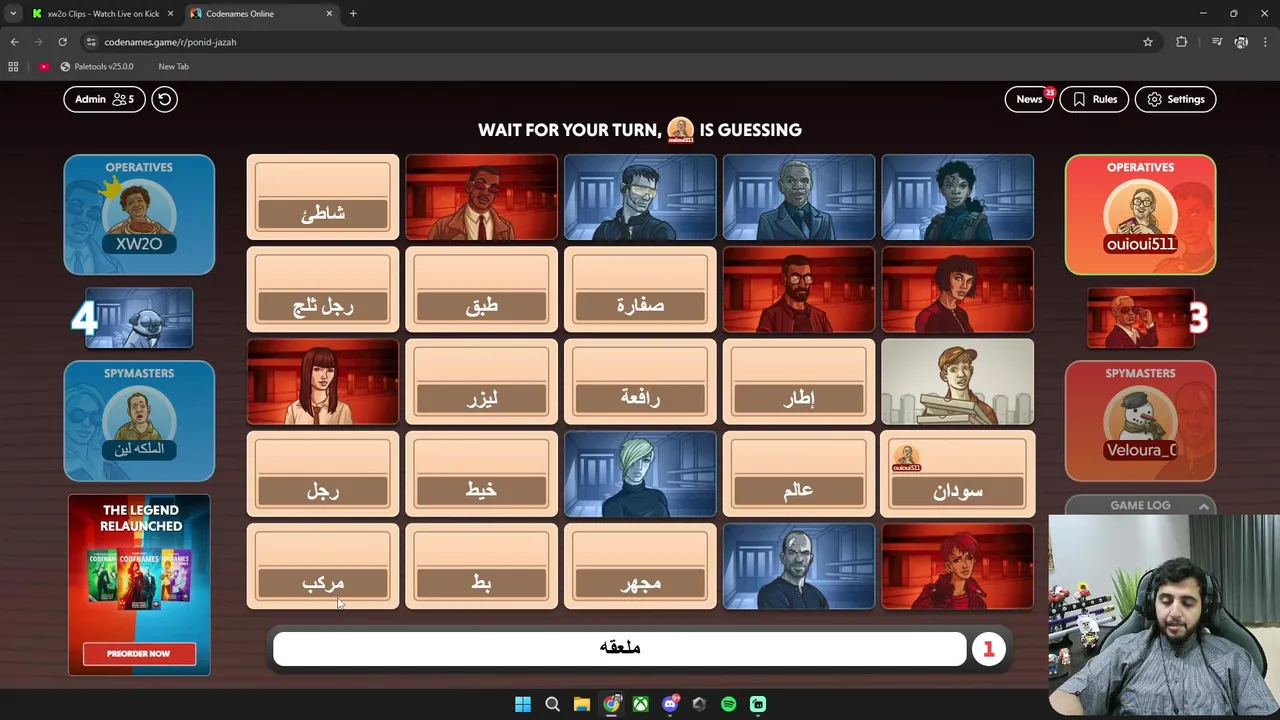Select the word card بط
The width and height of the screenshot is (1280, 720).
pos(481,567)
